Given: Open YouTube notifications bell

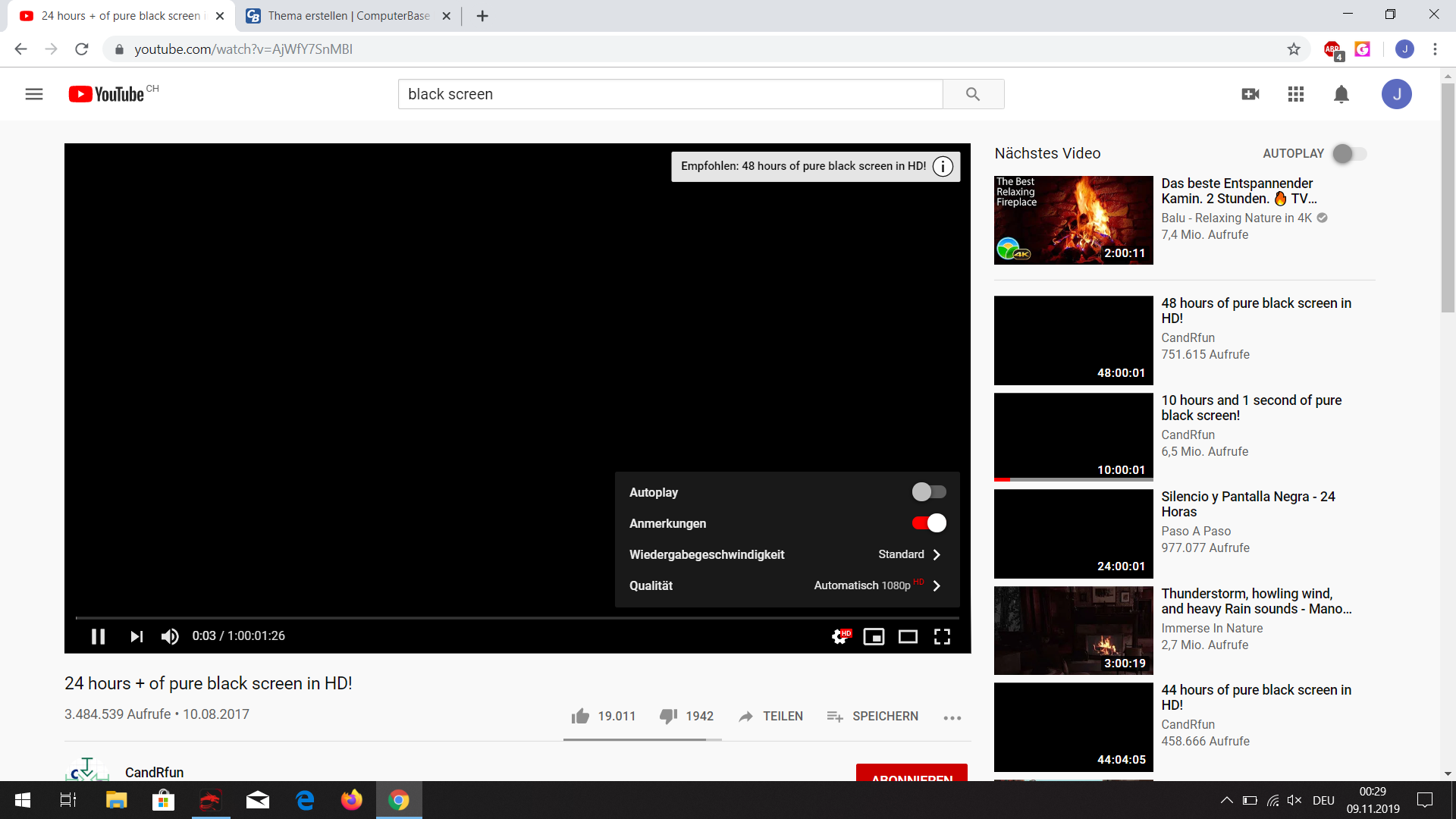Looking at the screenshot, I should click(x=1341, y=94).
